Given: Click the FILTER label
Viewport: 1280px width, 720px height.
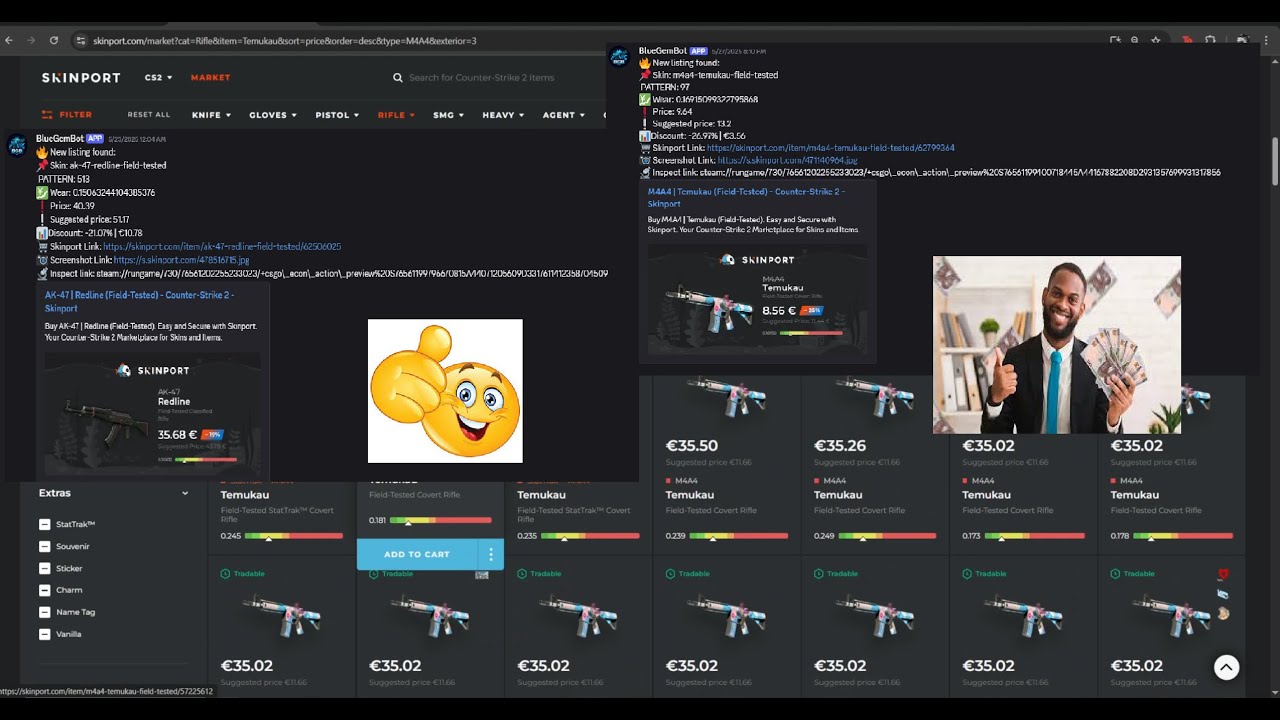Looking at the screenshot, I should tap(75, 115).
